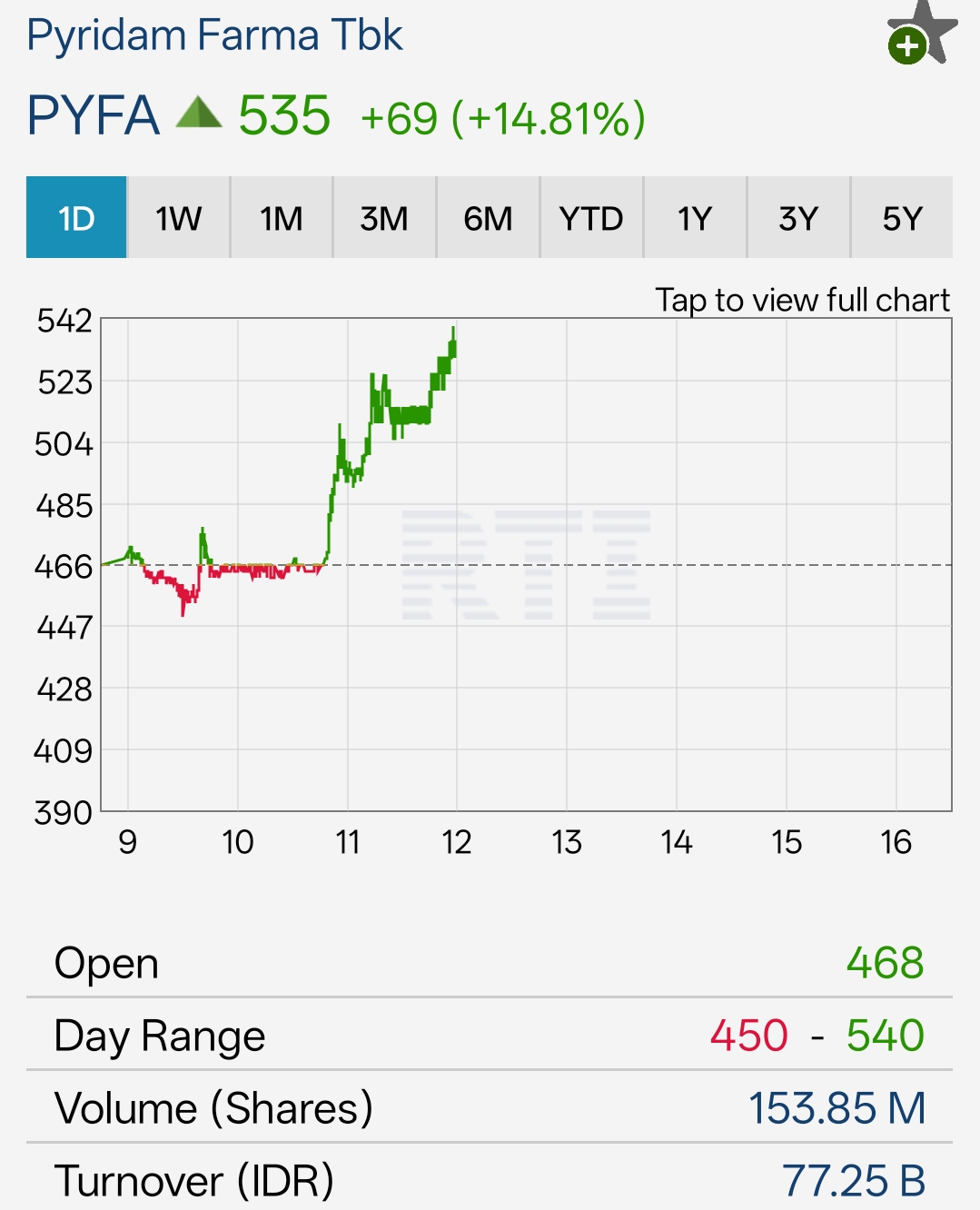Click the green up-triangle price indicator
980x1210 pixels.
pos(198,112)
